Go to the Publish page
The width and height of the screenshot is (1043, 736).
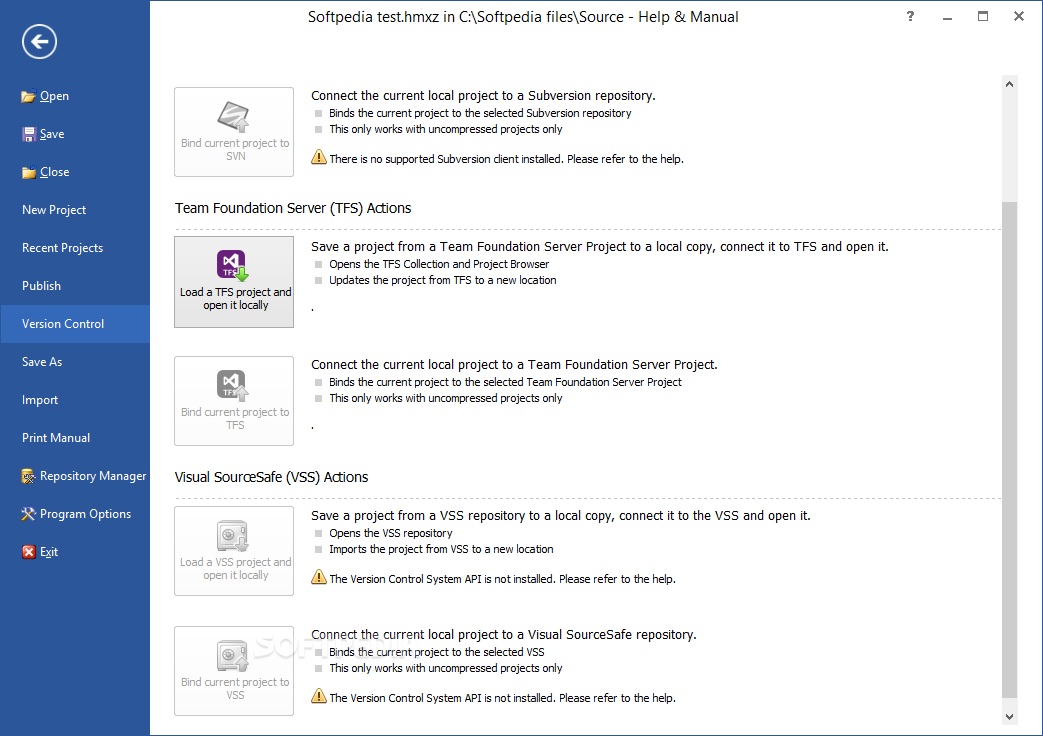[x=75, y=286]
